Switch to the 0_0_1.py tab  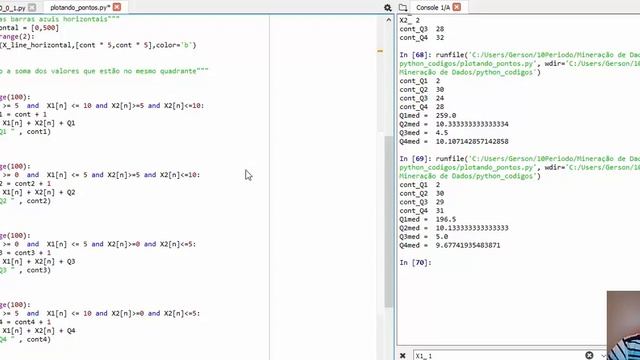coord(13,8)
